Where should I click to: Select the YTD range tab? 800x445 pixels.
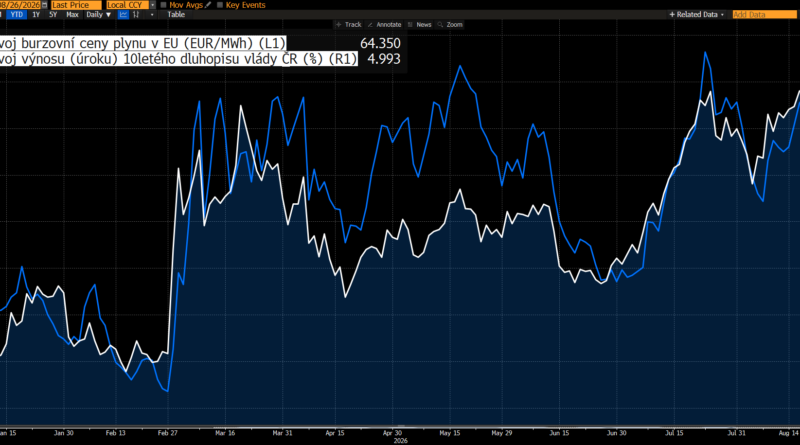tap(17, 15)
